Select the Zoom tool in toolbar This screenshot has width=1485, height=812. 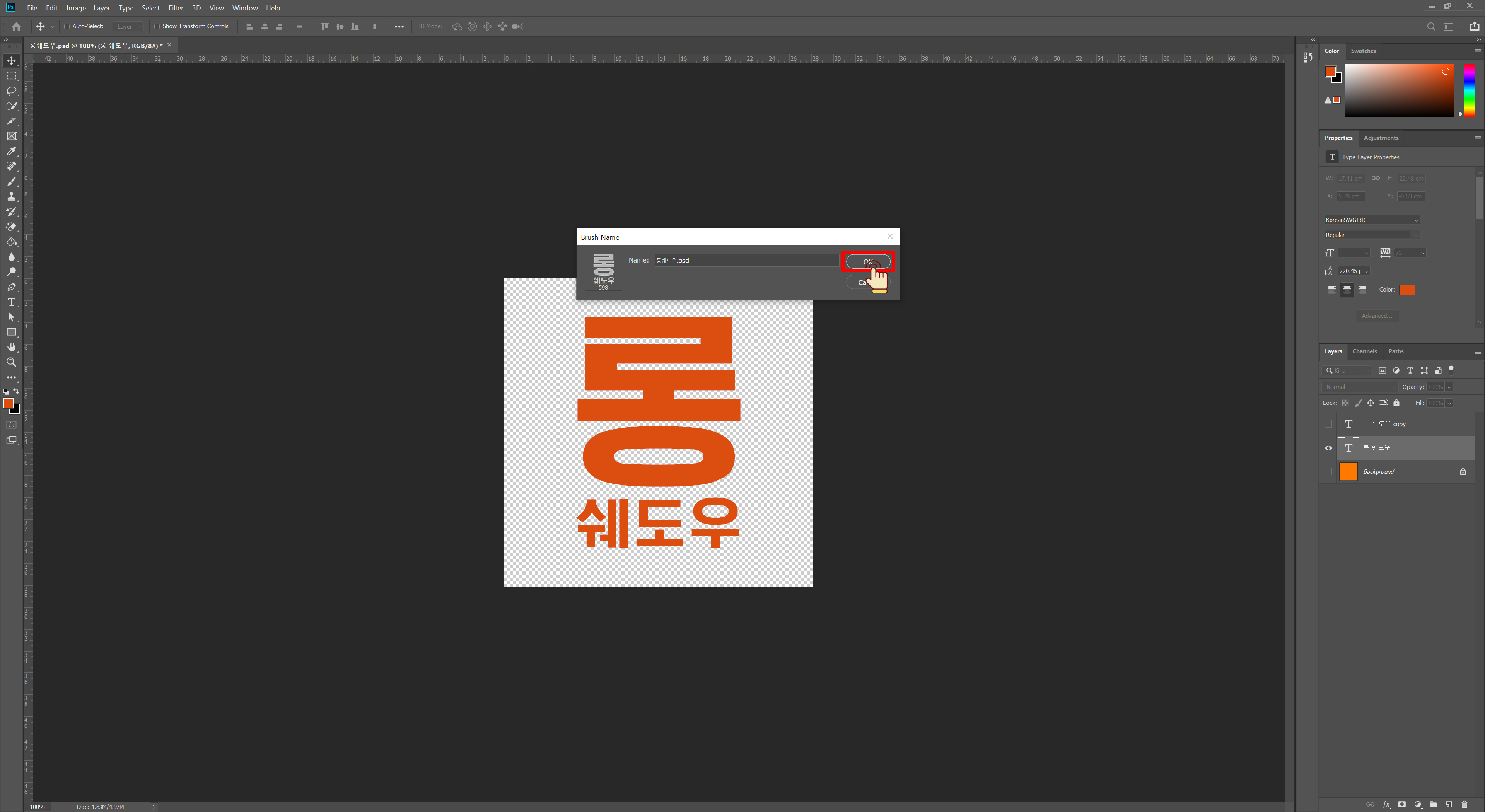click(x=12, y=362)
